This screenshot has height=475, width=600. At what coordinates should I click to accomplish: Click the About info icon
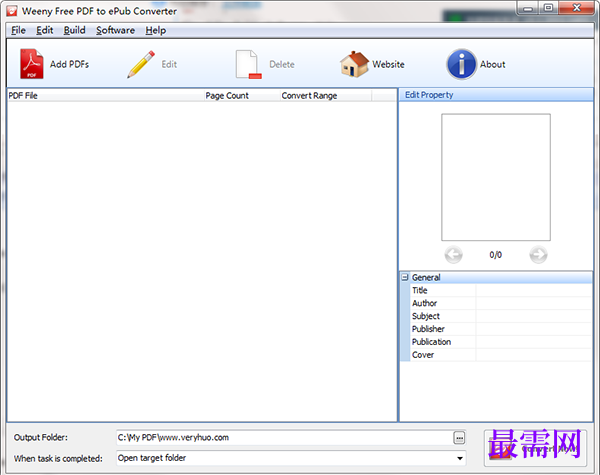(x=461, y=64)
